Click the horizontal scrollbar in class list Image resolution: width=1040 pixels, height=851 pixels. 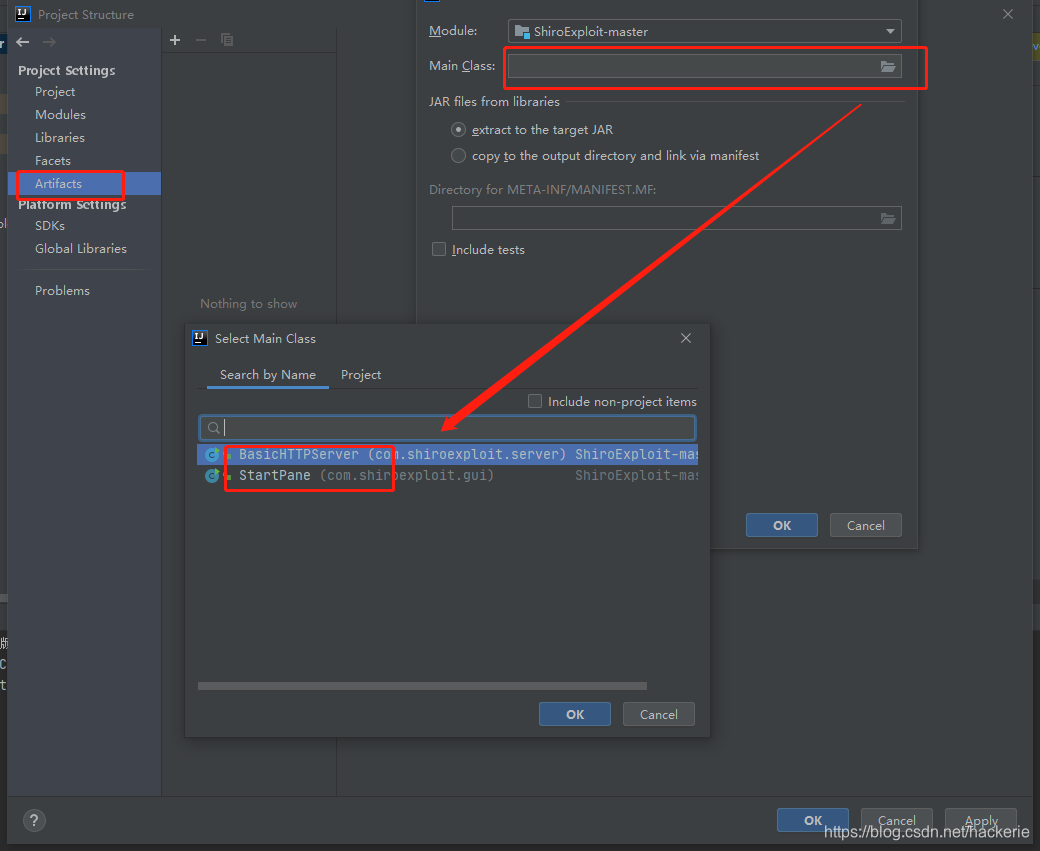coord(422,686)
